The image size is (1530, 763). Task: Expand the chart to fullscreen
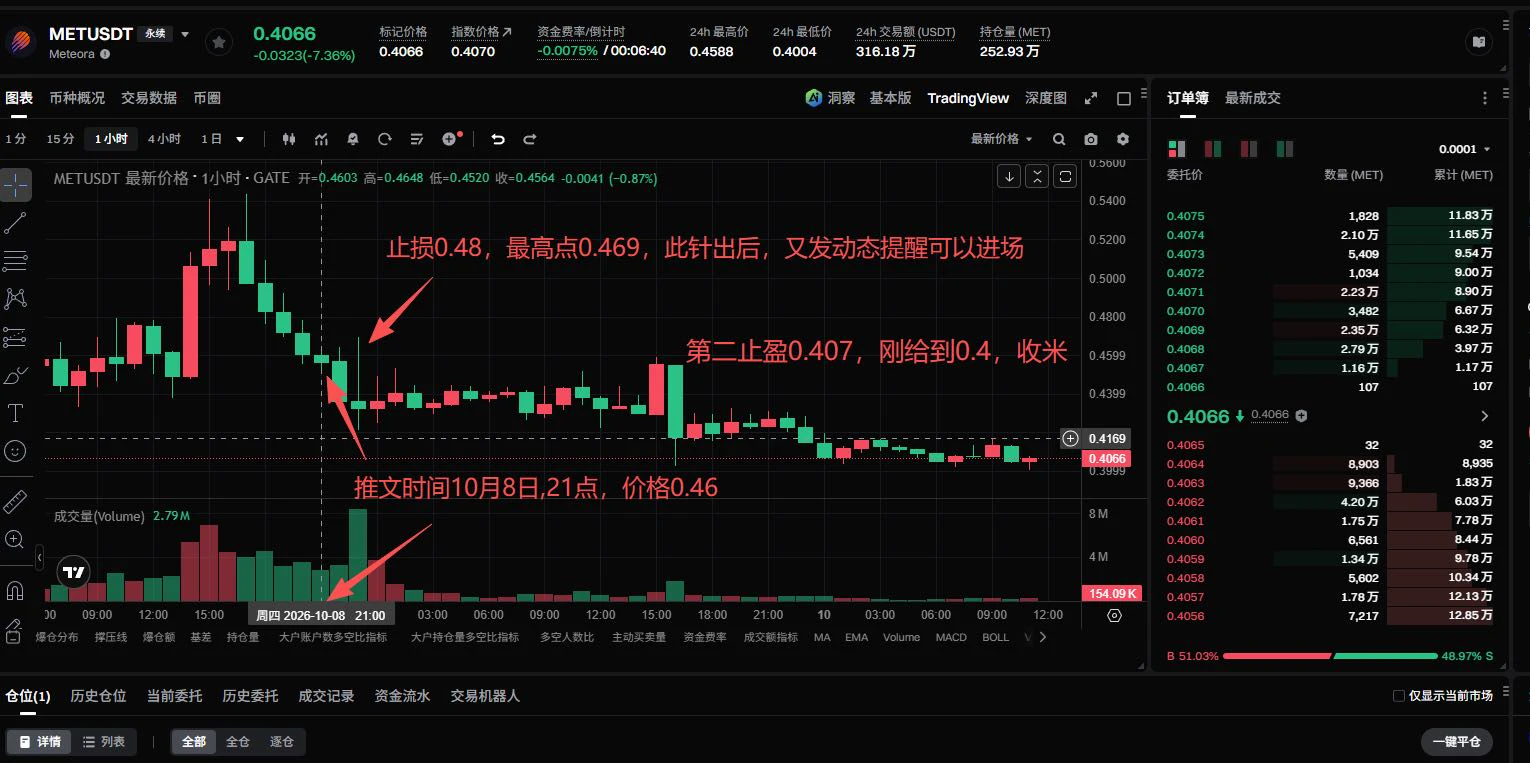(1091, 98)
